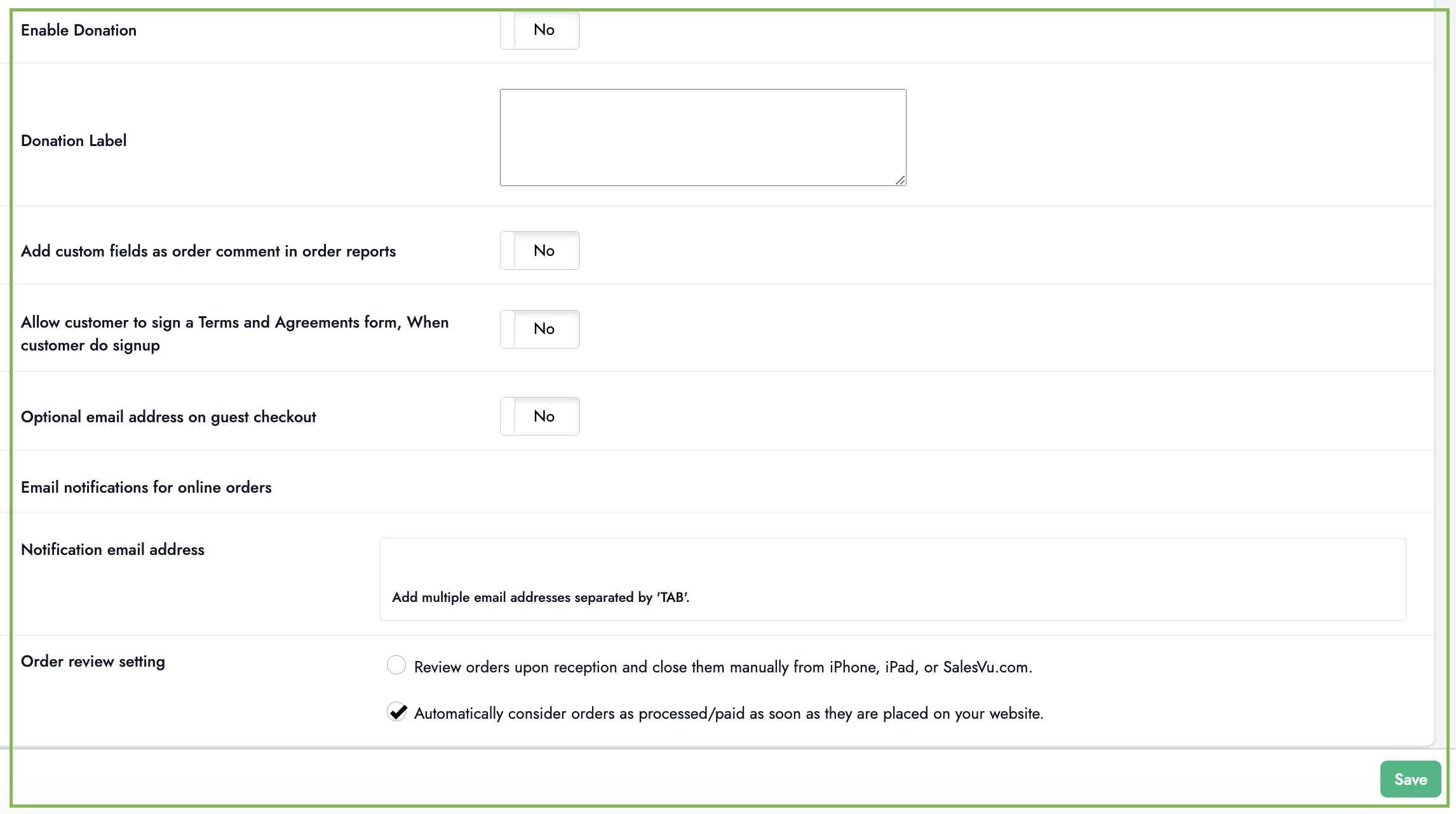Viewport: 1456px width, 814px height.
Task: Click the 'Order review setting' label
Action: (x=93, y=662)
